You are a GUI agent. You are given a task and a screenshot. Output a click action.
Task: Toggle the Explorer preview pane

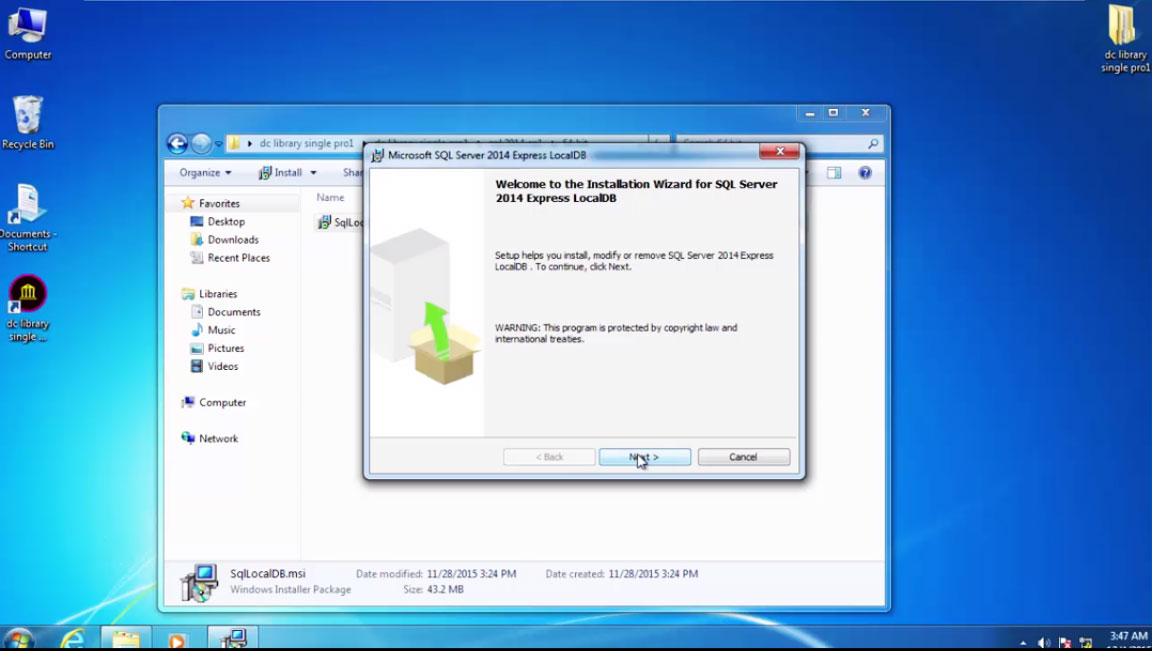834,173
